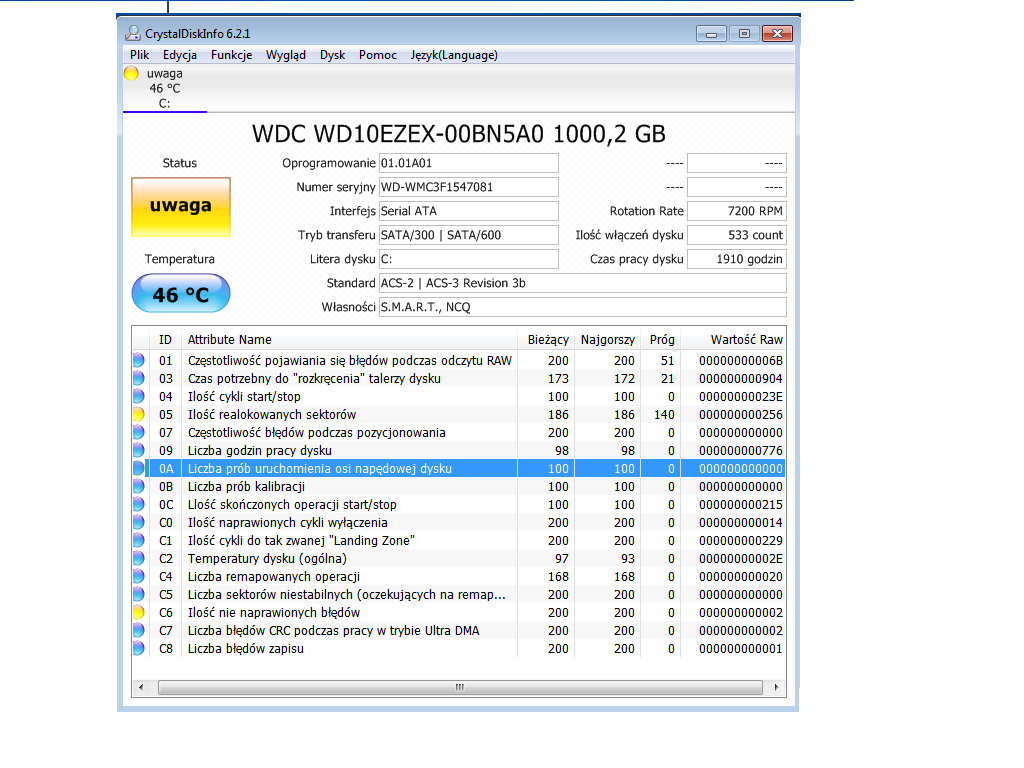This screenshot has width=1024, height=768.
Task: Click the yellow 'uwaga' health status button
Action: (181, 206)
